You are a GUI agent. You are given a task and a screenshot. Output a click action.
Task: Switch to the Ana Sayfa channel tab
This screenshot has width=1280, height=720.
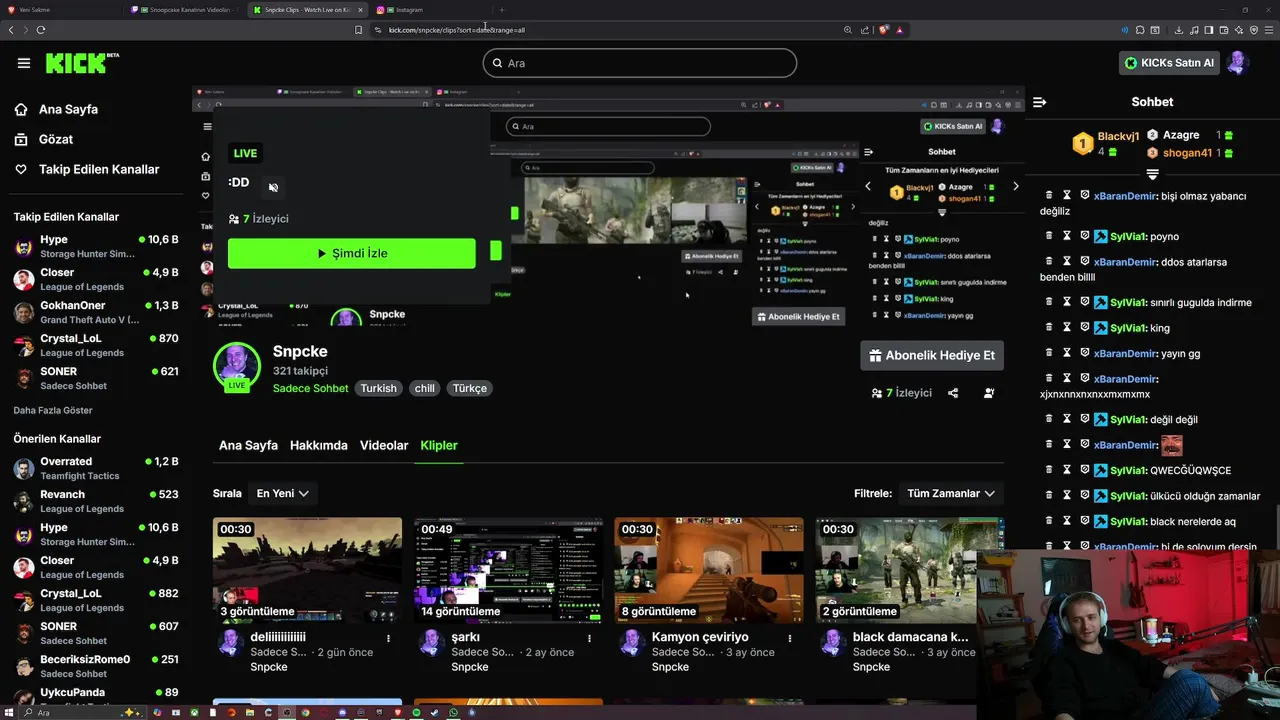pyautogui.click(x=248, y=445)
